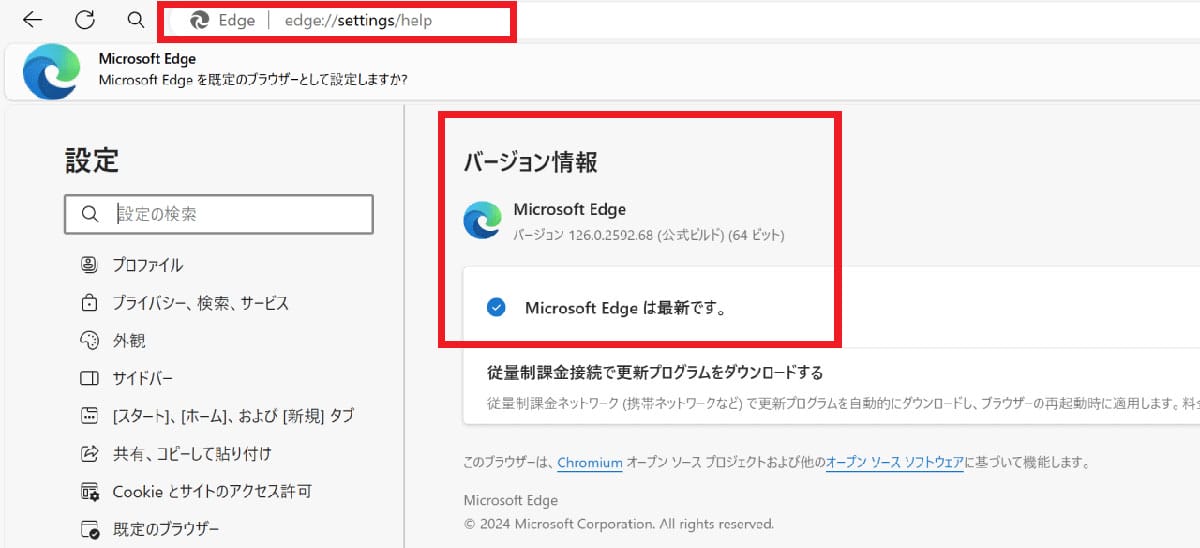Click inside the 設定の検索 search field
The height and width of the screenshot is (548, 1200).
pyautogui.click(x=219, y=214)
